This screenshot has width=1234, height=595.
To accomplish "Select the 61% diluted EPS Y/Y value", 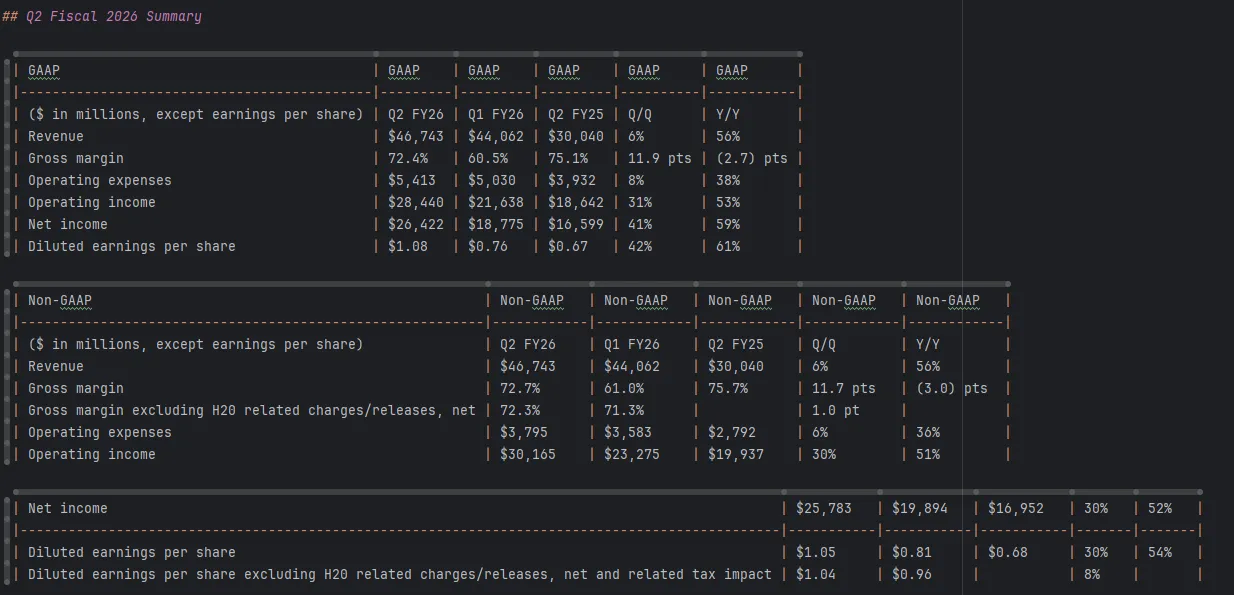I will click(728, 246).
